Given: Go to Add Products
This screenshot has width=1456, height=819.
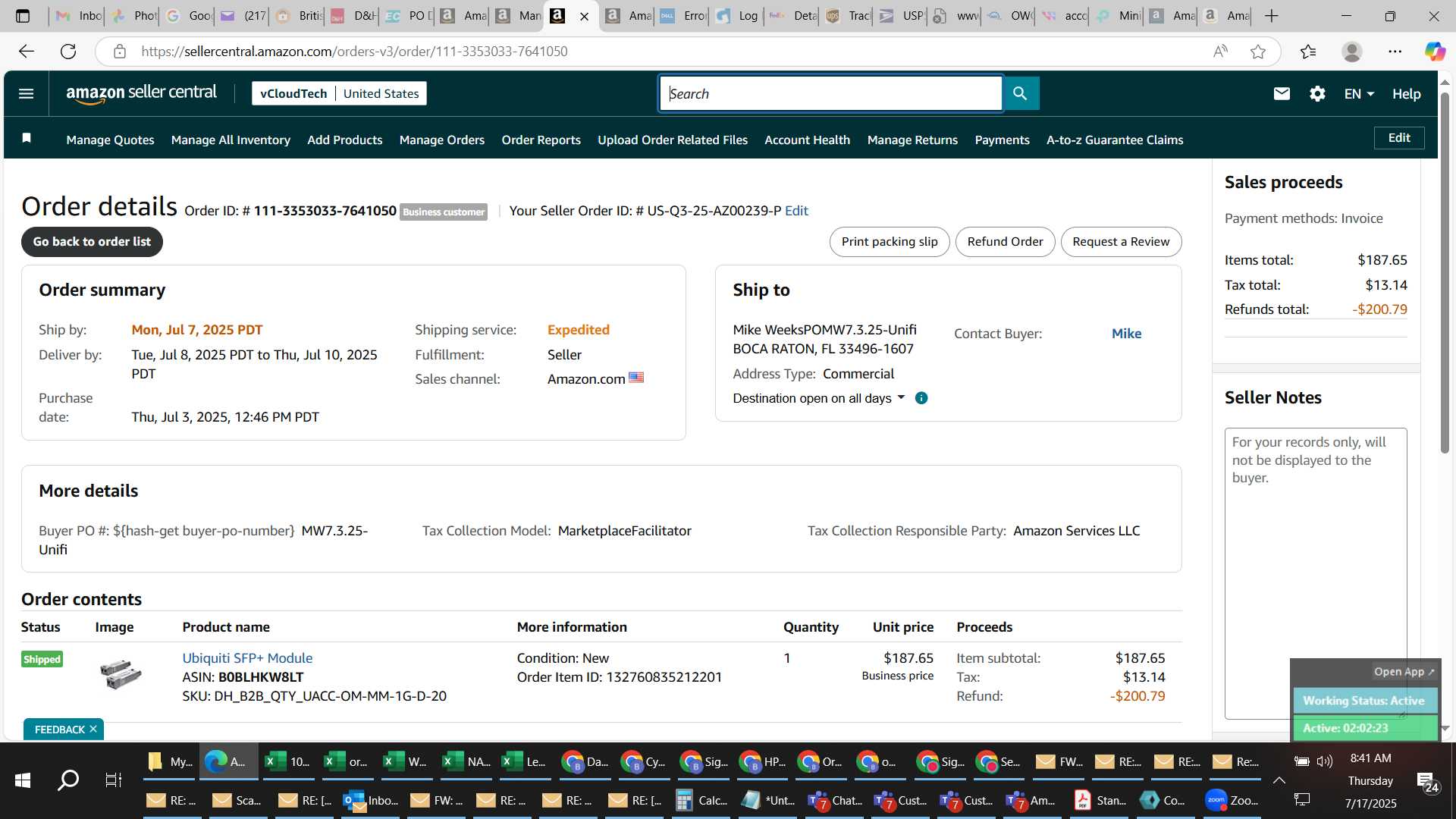Looking at the screenshot, I should (344, 140).
